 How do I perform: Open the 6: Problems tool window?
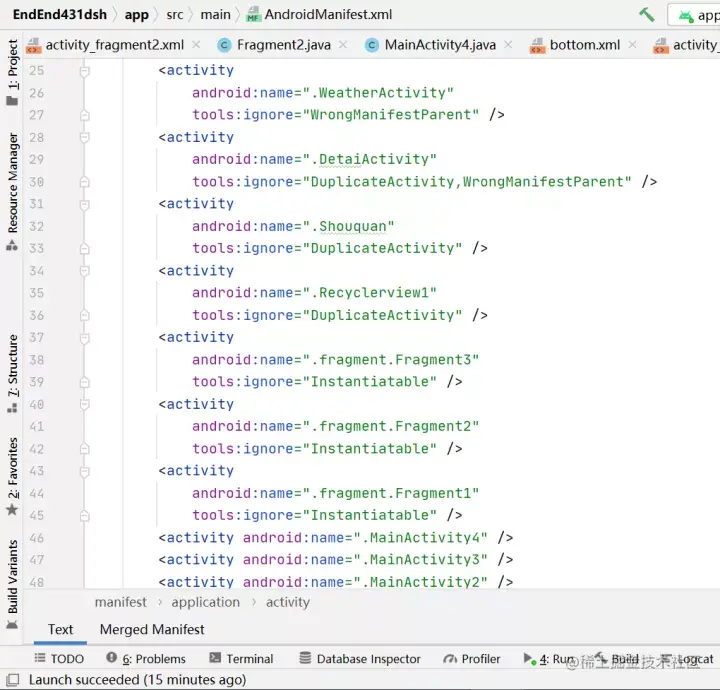click(x=146, y=659)
